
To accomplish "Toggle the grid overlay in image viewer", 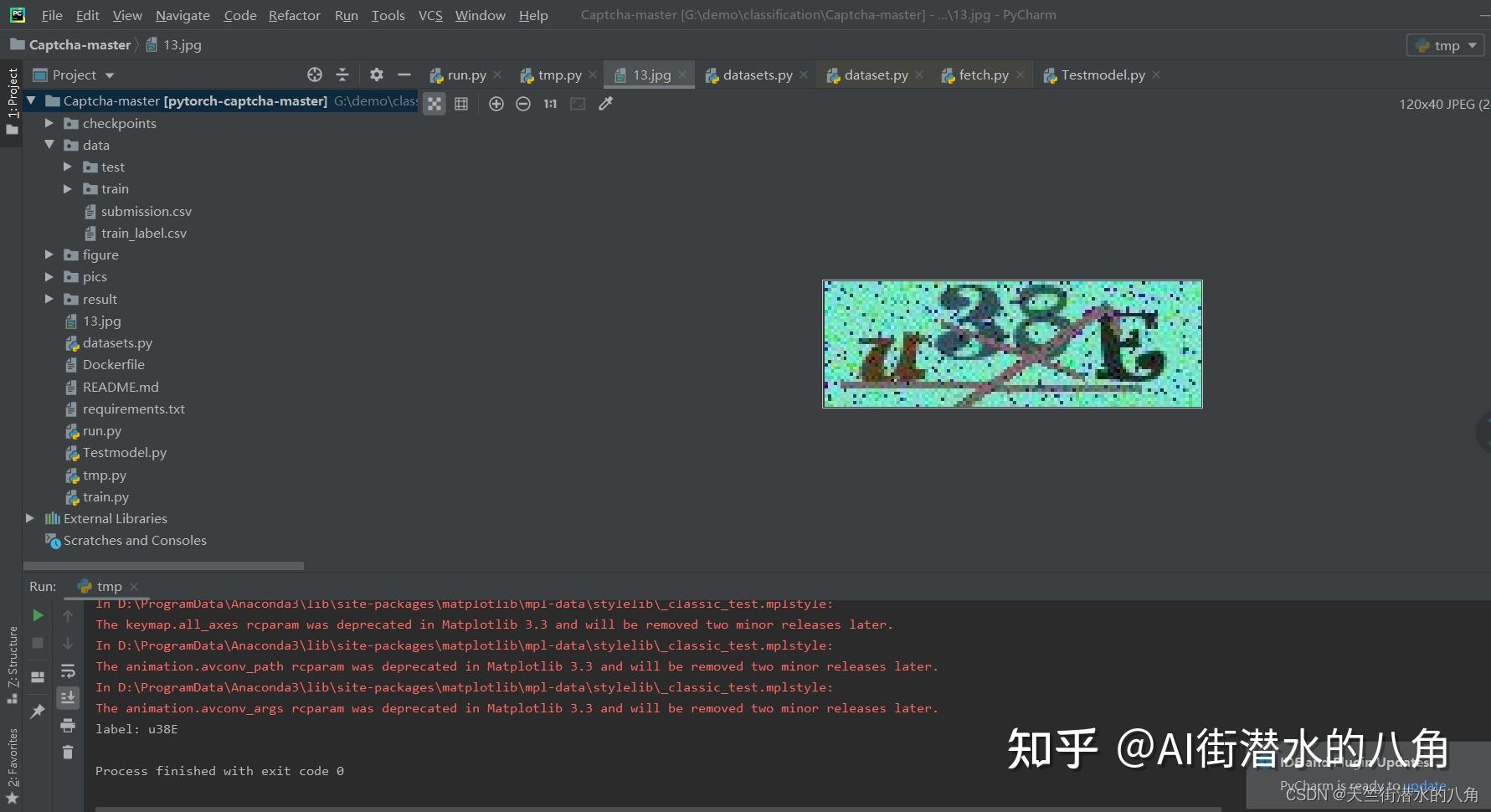I will click(461, 104).
